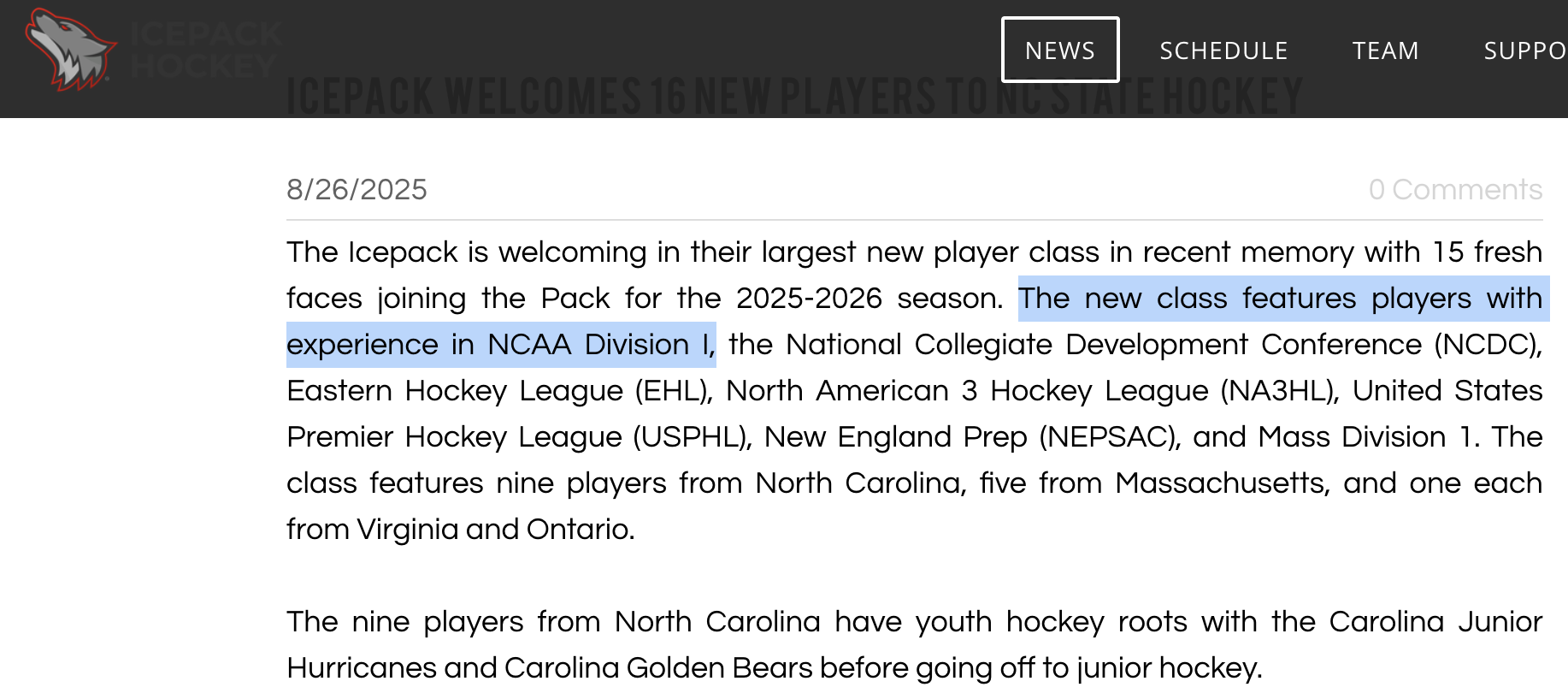Go to the SCHEDULE page
This screenshot has height=693, width=1568.
1223,50
